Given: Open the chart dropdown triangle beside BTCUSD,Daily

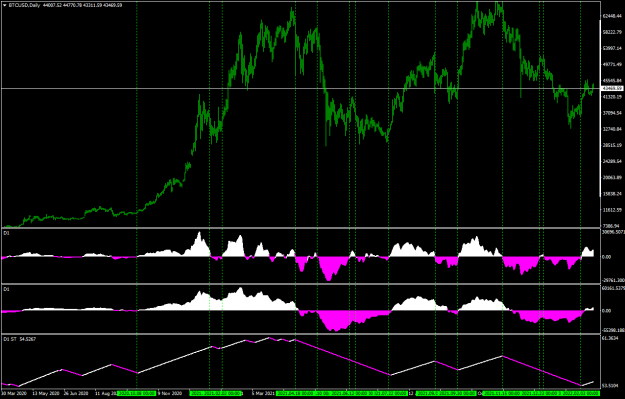Looking at the screenshot, I should [4, 5].
